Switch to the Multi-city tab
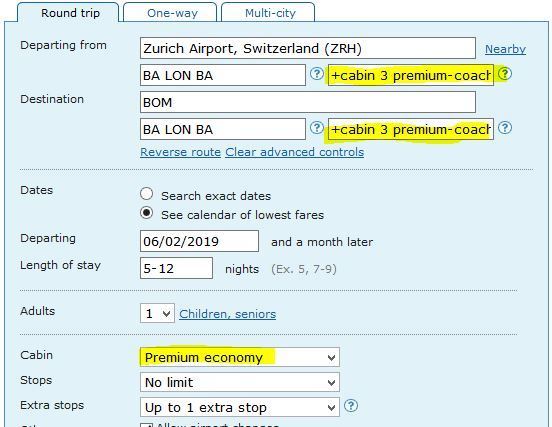 click(270, 13)
